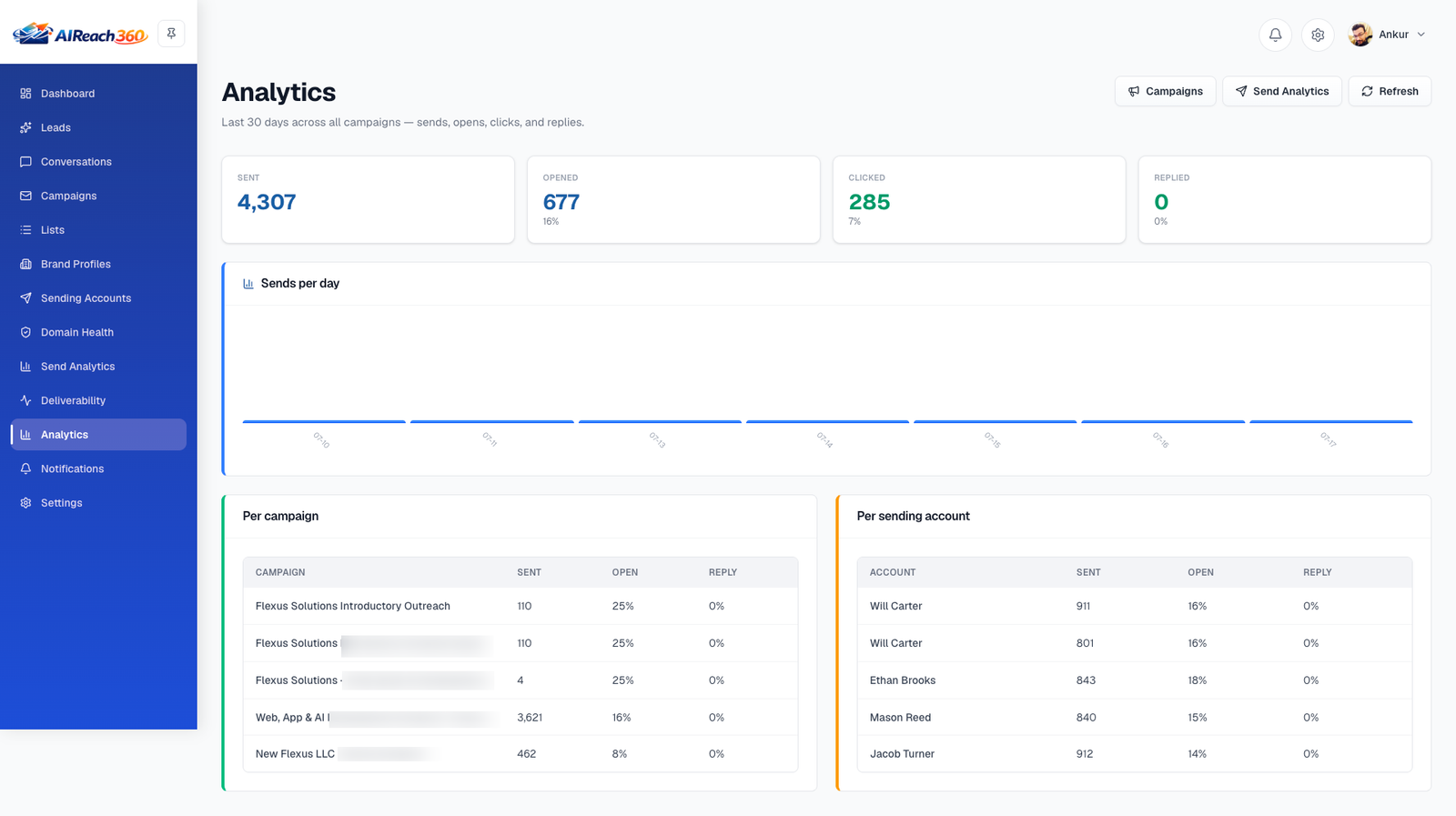Click the 07-10 bar in chart
Image resolution: width=1456 pixels, height=816 pixels.
click(324, 422)
